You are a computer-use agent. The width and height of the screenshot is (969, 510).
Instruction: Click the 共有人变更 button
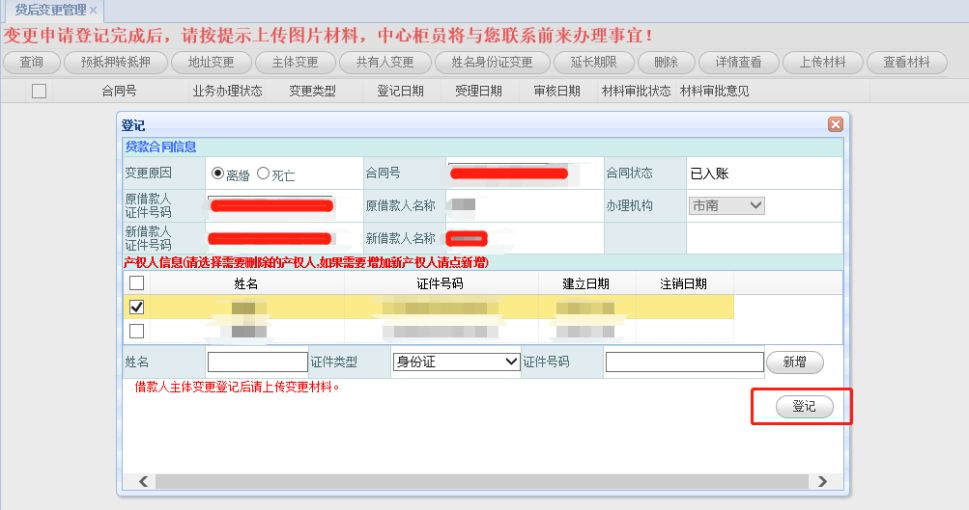(385, 62)
